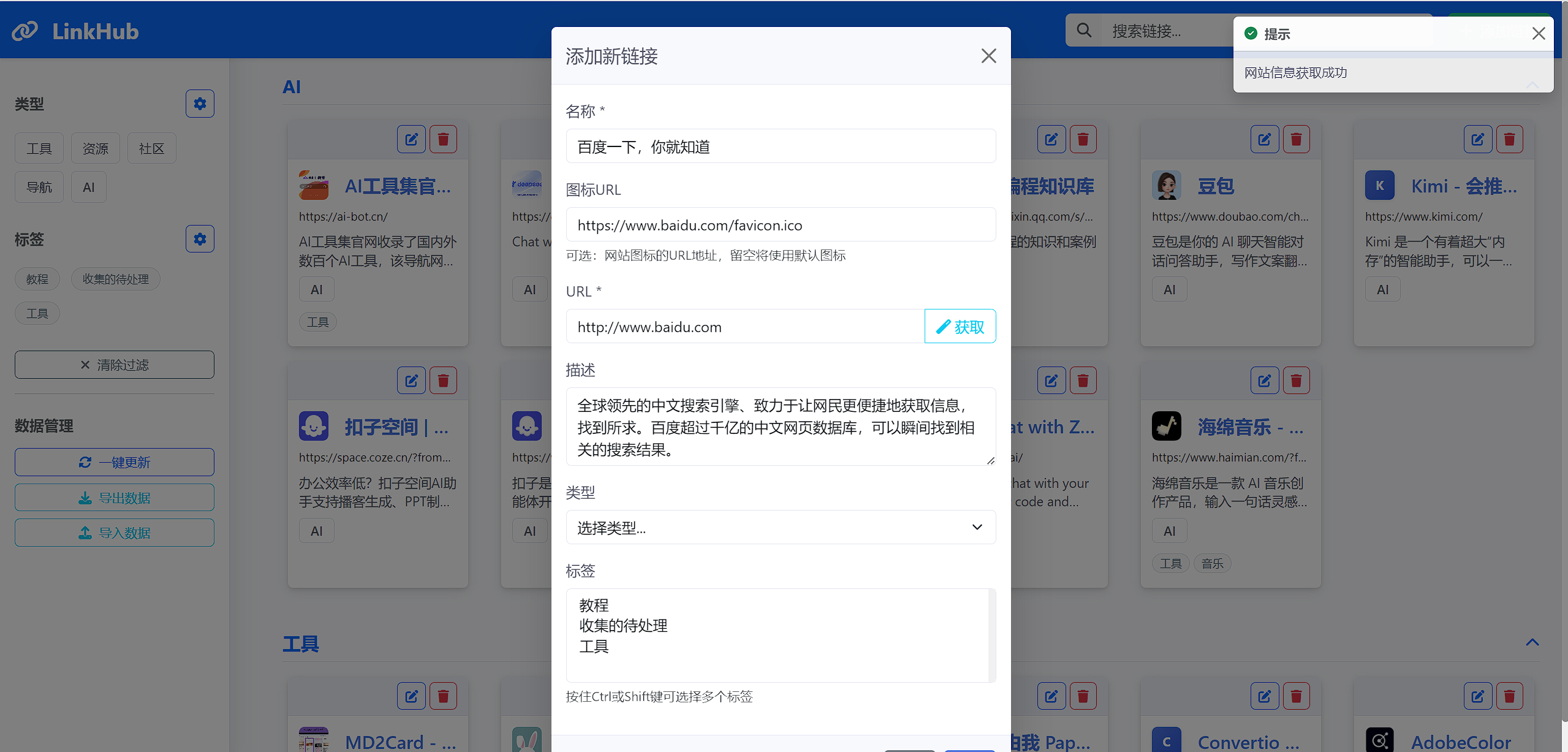Click the search magnifier icon
The width and height of the screenshot is (1568, 752).
point(1084,31)
